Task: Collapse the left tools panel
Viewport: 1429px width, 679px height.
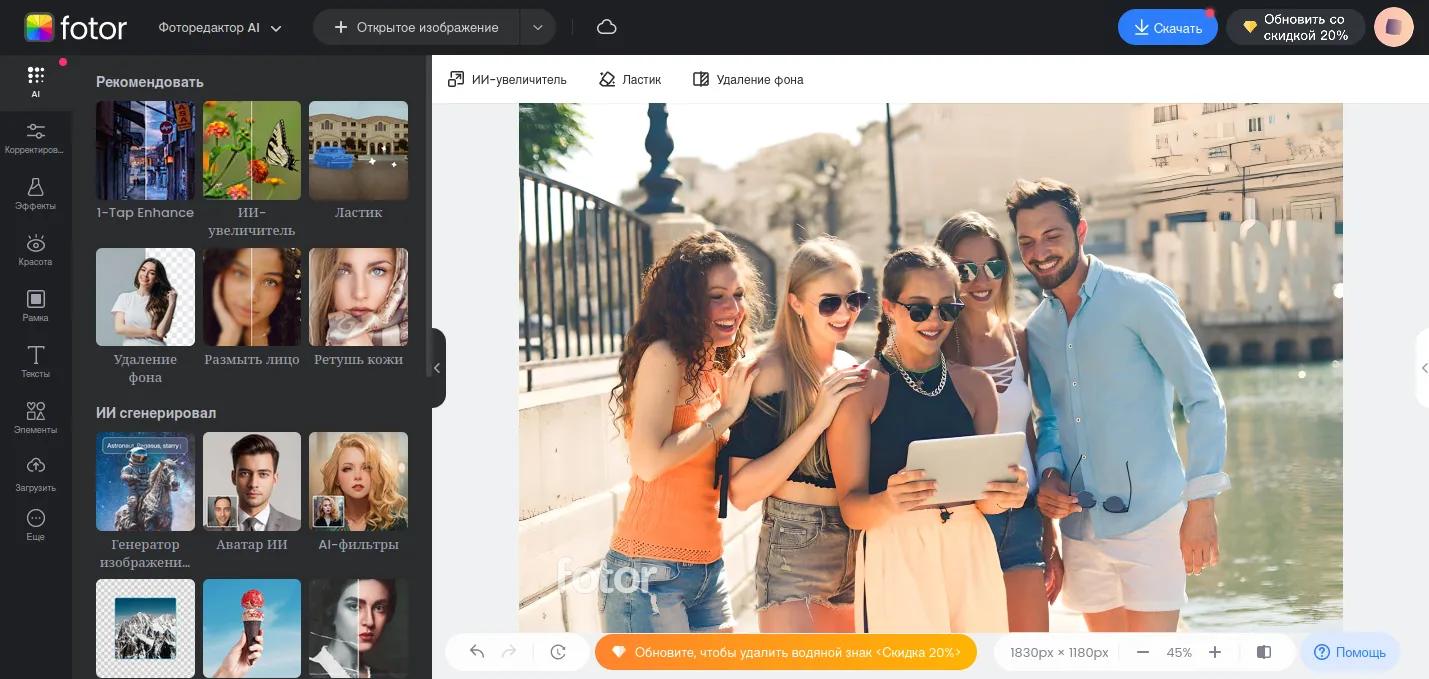Action: click(x=437, y=368)
